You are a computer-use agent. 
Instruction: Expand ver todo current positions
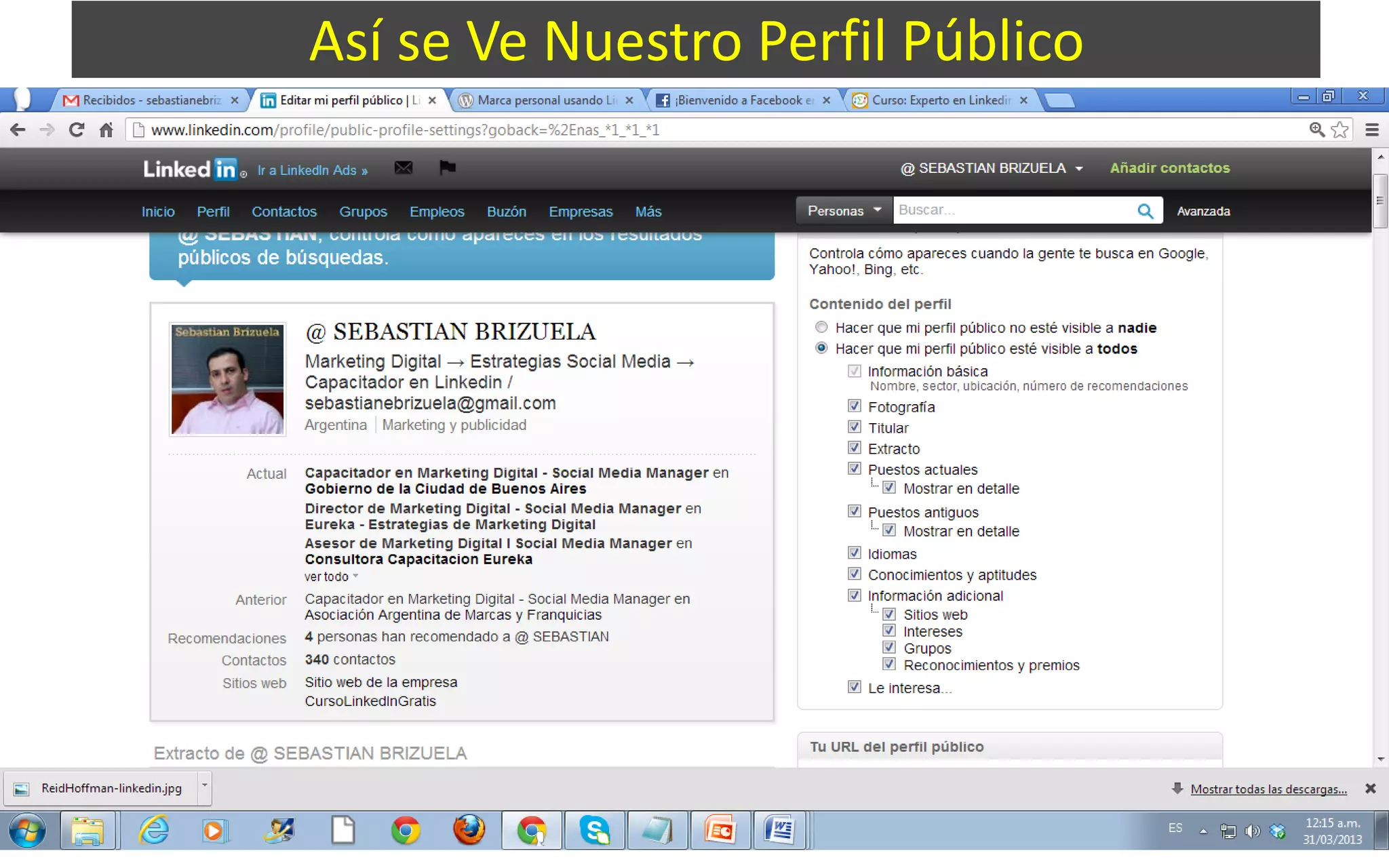pos(331,576)
